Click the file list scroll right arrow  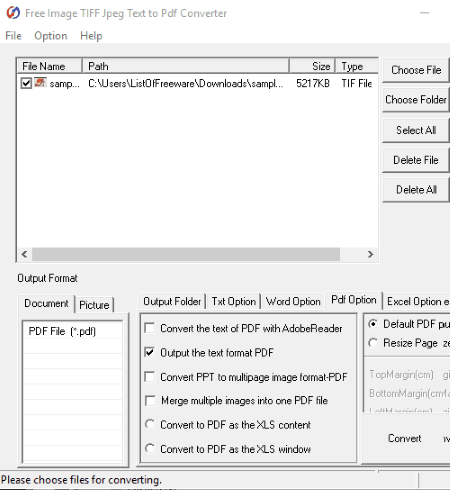370,254
